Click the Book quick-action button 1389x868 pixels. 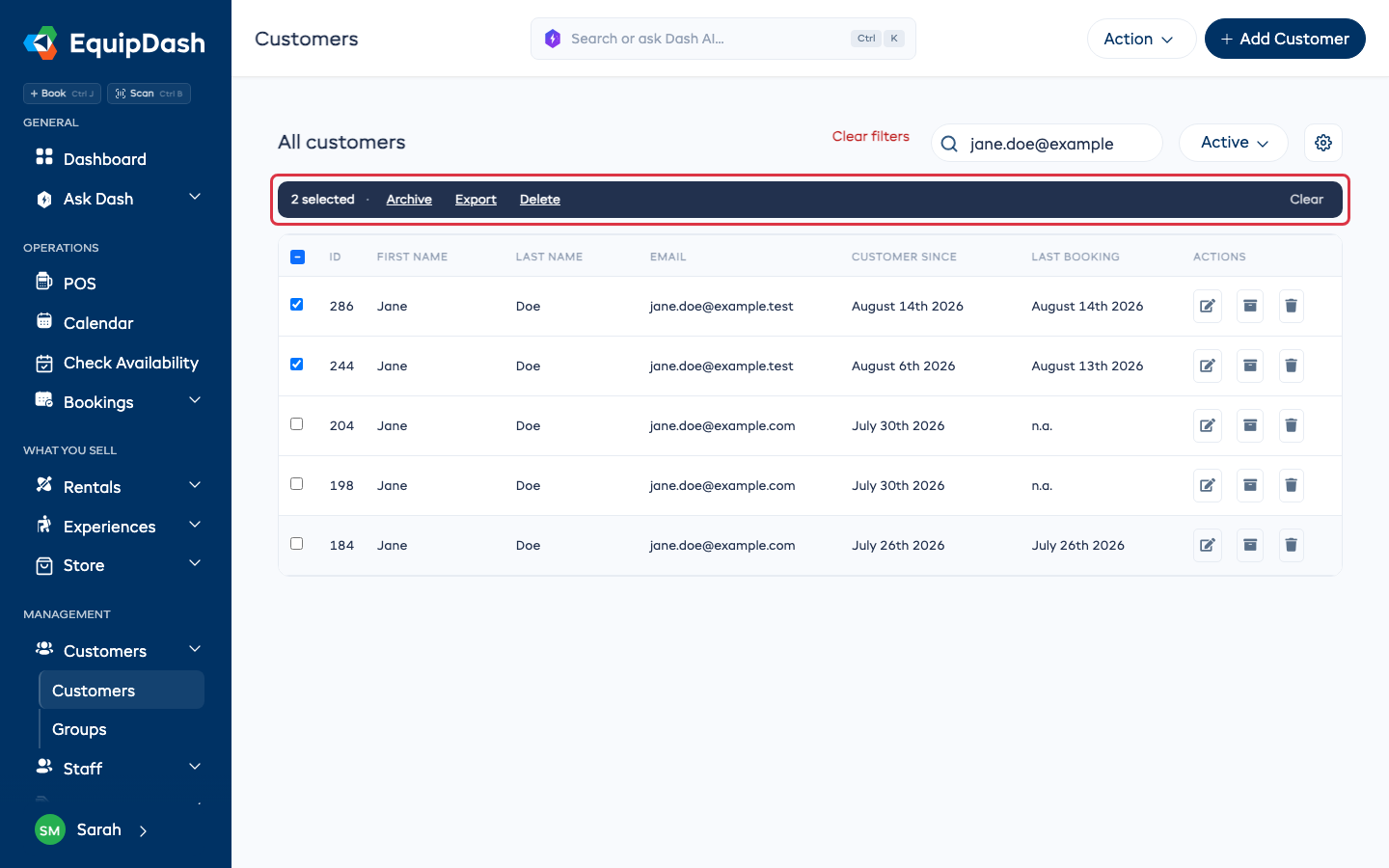pyautogui.click(x=62, y=94)
